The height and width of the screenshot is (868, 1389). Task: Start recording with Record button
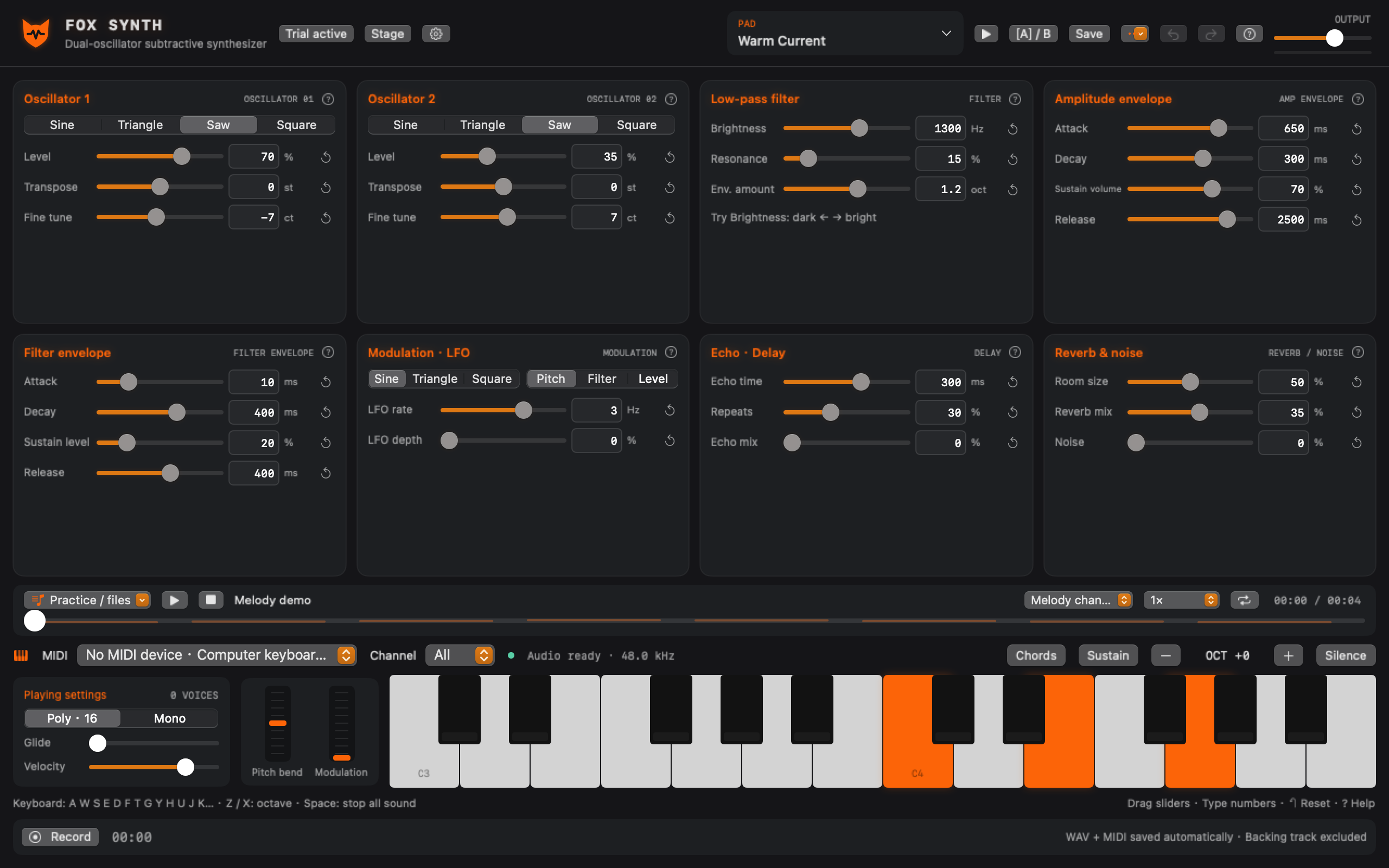60,837
